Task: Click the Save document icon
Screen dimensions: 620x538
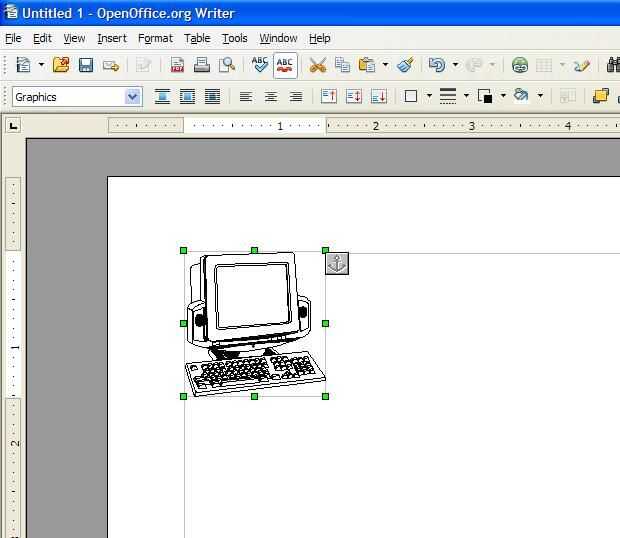Action: click(86, 65)
